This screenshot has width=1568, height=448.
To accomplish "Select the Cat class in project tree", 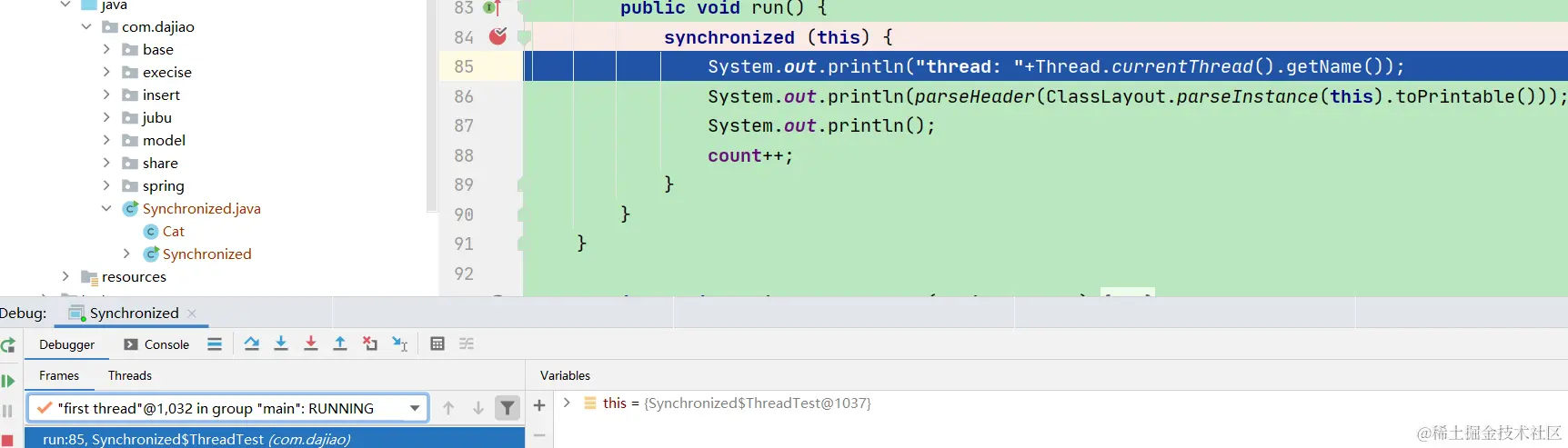I will tap(173, 231).
